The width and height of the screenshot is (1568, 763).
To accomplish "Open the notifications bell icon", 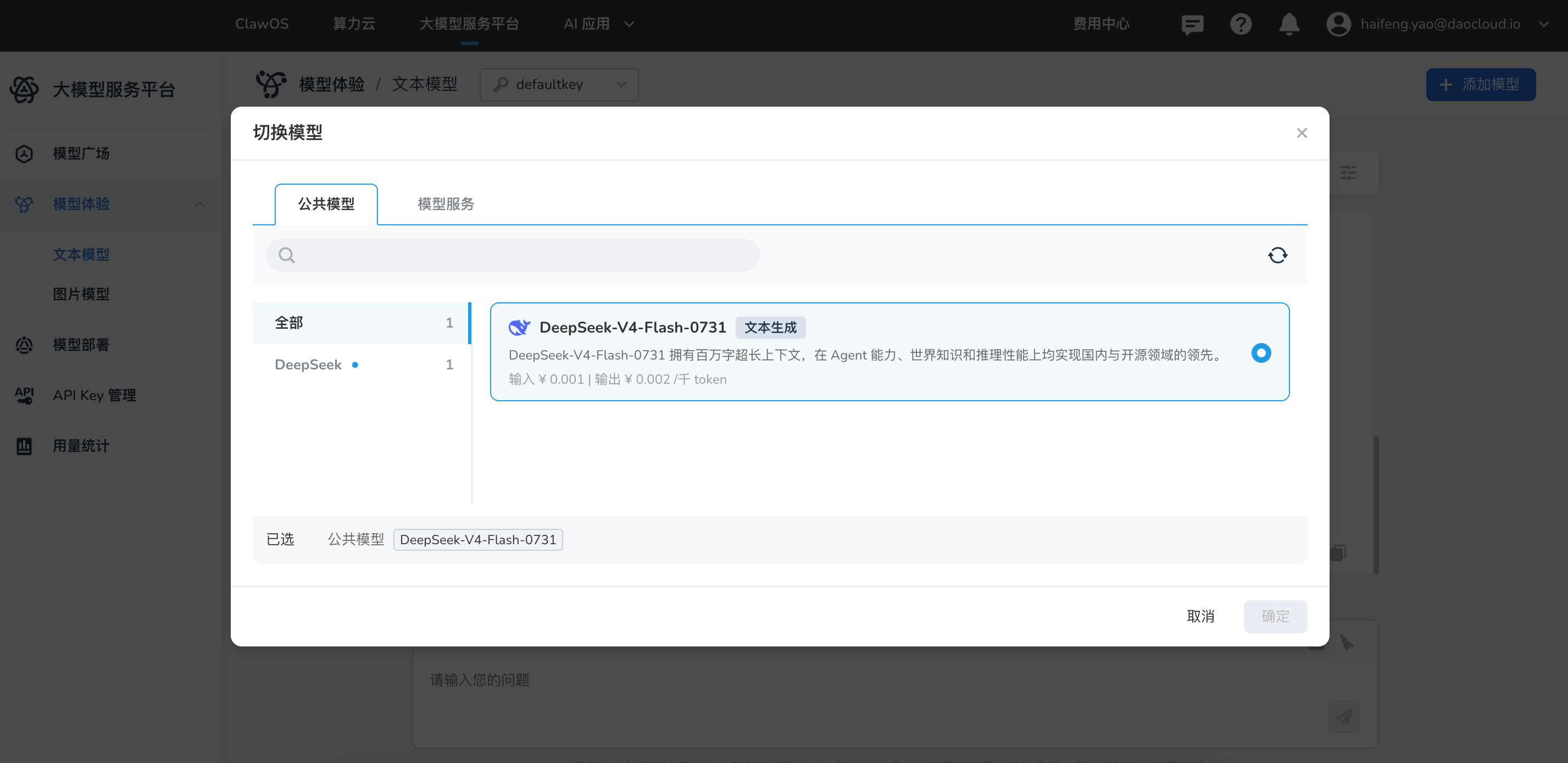I will (x=1288, y=24).
